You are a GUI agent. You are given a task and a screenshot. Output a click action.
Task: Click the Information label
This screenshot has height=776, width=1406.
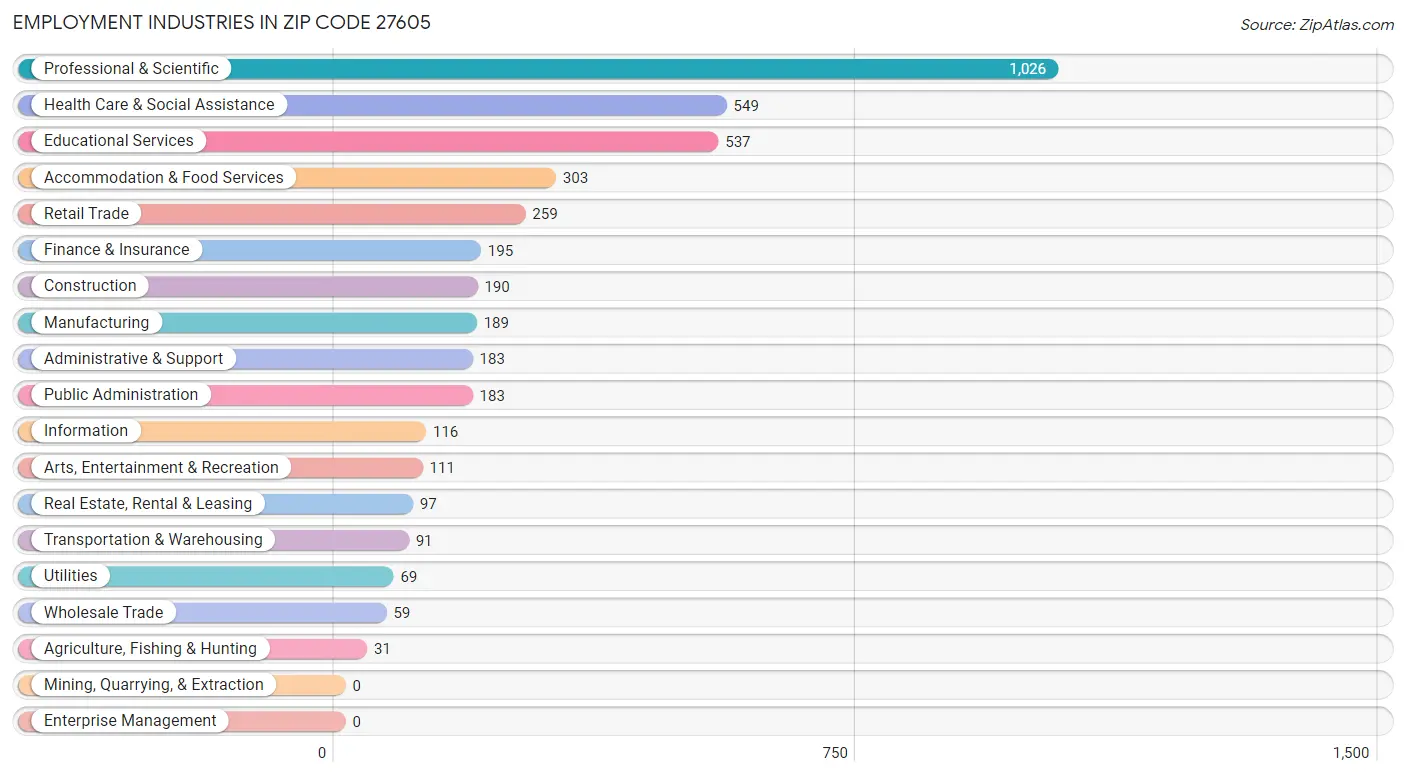pos(86,431)
